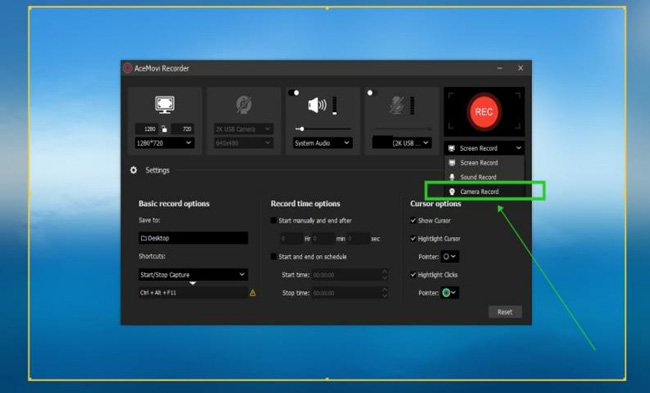The image size is (650, 393).
Task: Open the Highlight Clicks pointer color dropdown
Action: [x=449, y=293]
